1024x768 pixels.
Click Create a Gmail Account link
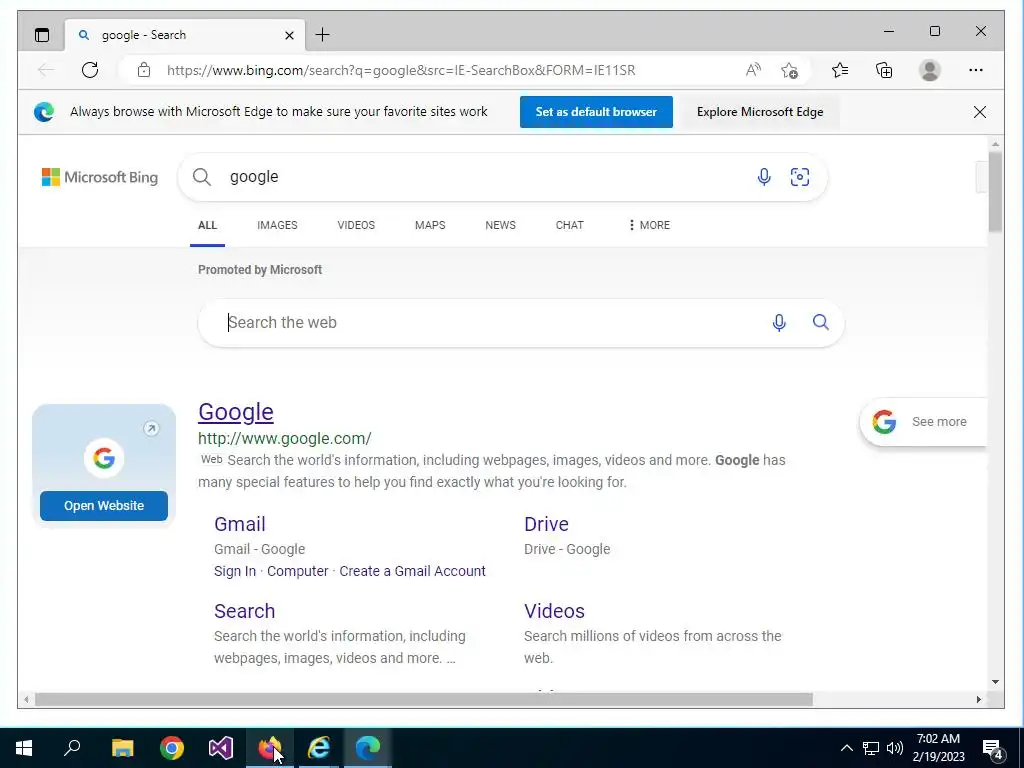413,571
